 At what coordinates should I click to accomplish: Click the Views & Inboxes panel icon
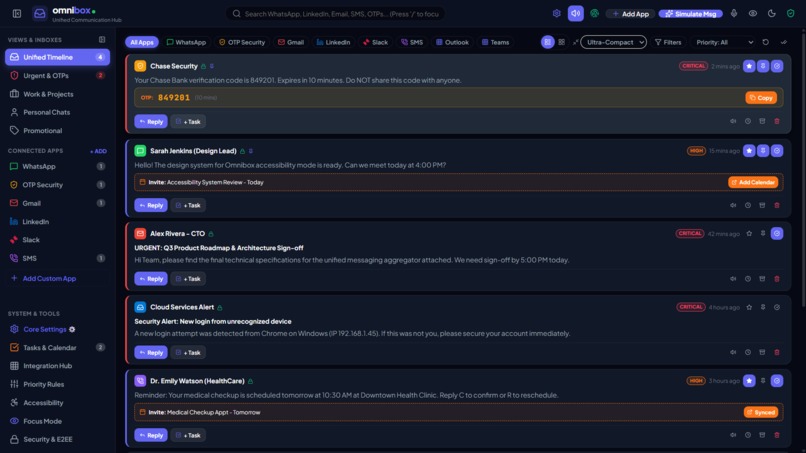pos(102,40)
